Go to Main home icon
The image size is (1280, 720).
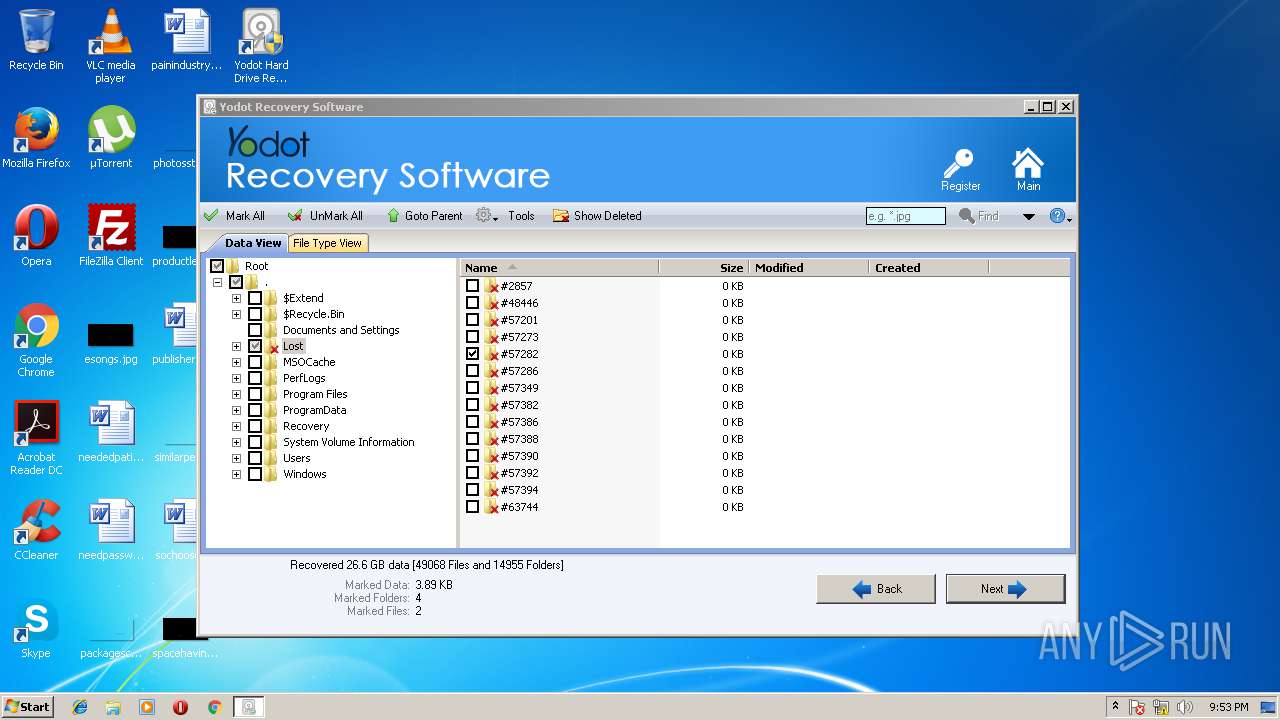pyautogui.click(x=1028, y=169)
